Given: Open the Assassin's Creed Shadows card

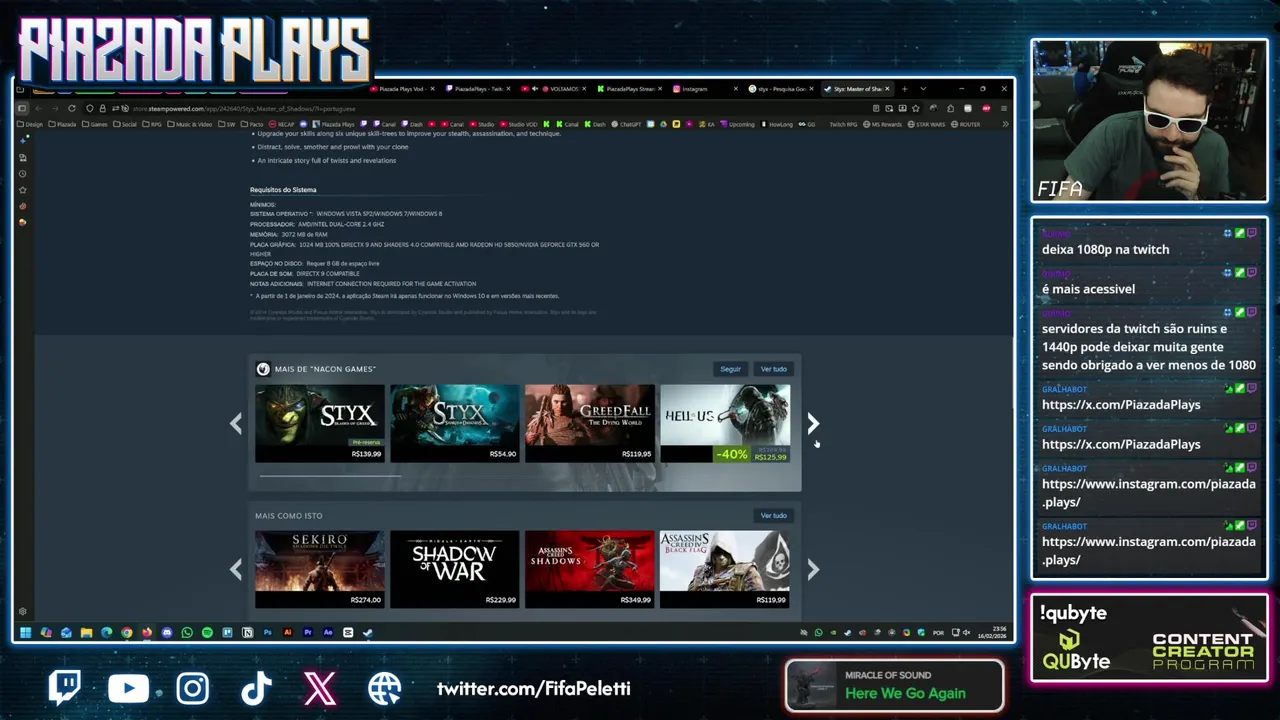Looking at the screenshot, I should pos(590,569).
